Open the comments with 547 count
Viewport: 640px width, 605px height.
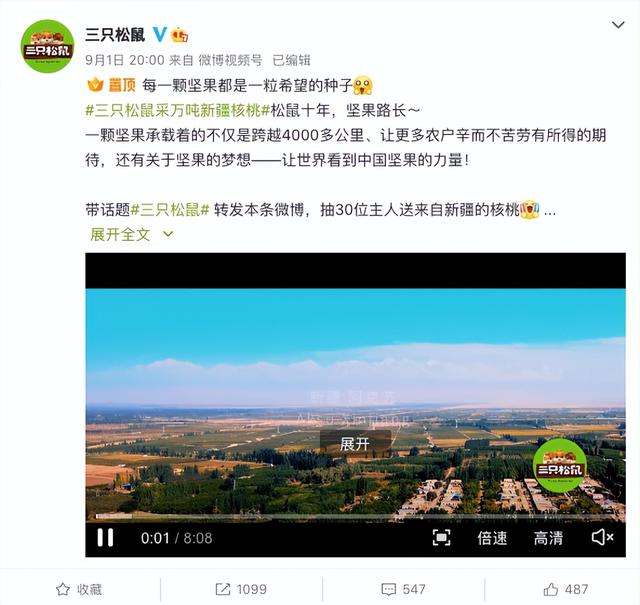point(403,589)
